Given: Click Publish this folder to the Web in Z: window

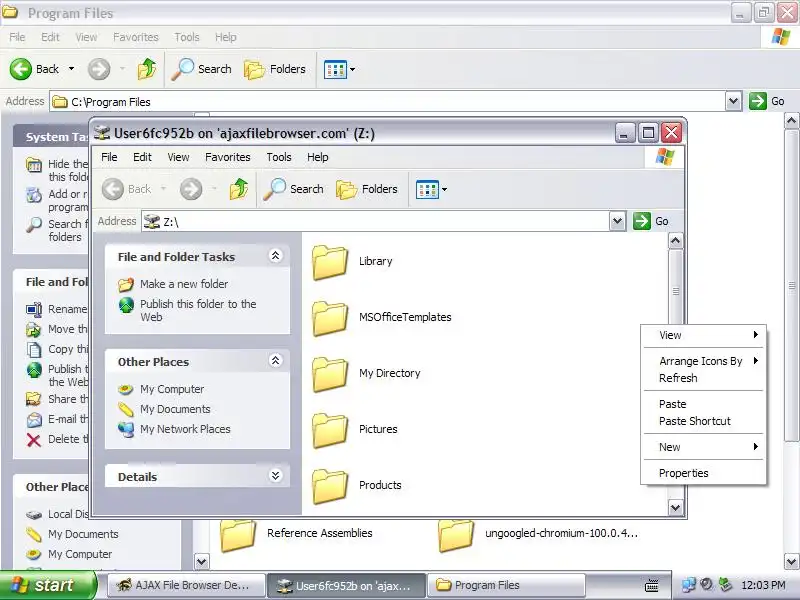Looking at the screenshot, I should click(x=198, y=310).
